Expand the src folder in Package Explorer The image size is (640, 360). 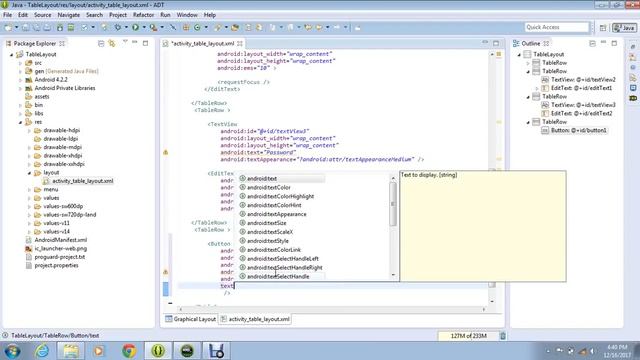pos(20,63)
